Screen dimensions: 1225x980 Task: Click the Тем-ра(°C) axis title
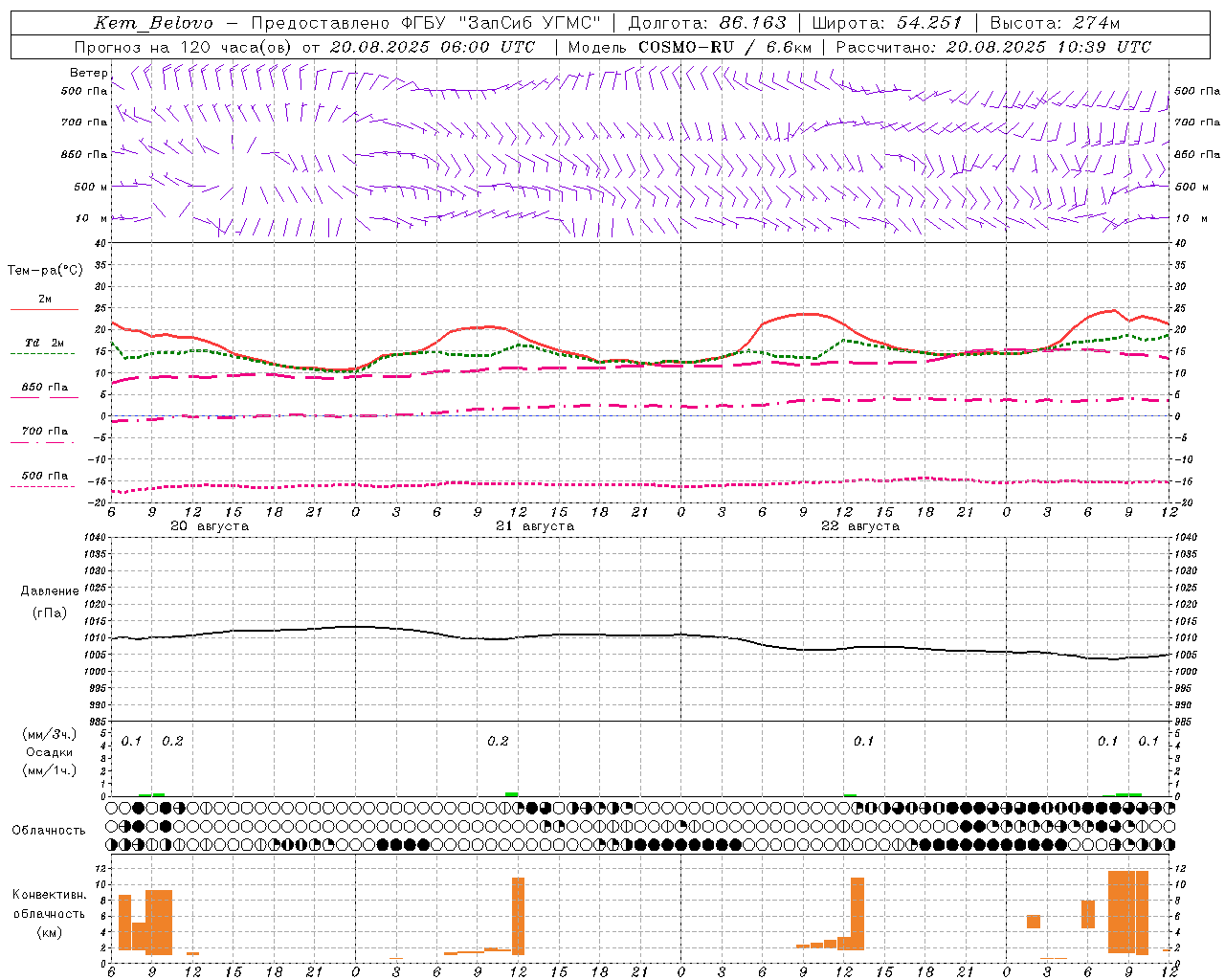pos(45,271)
